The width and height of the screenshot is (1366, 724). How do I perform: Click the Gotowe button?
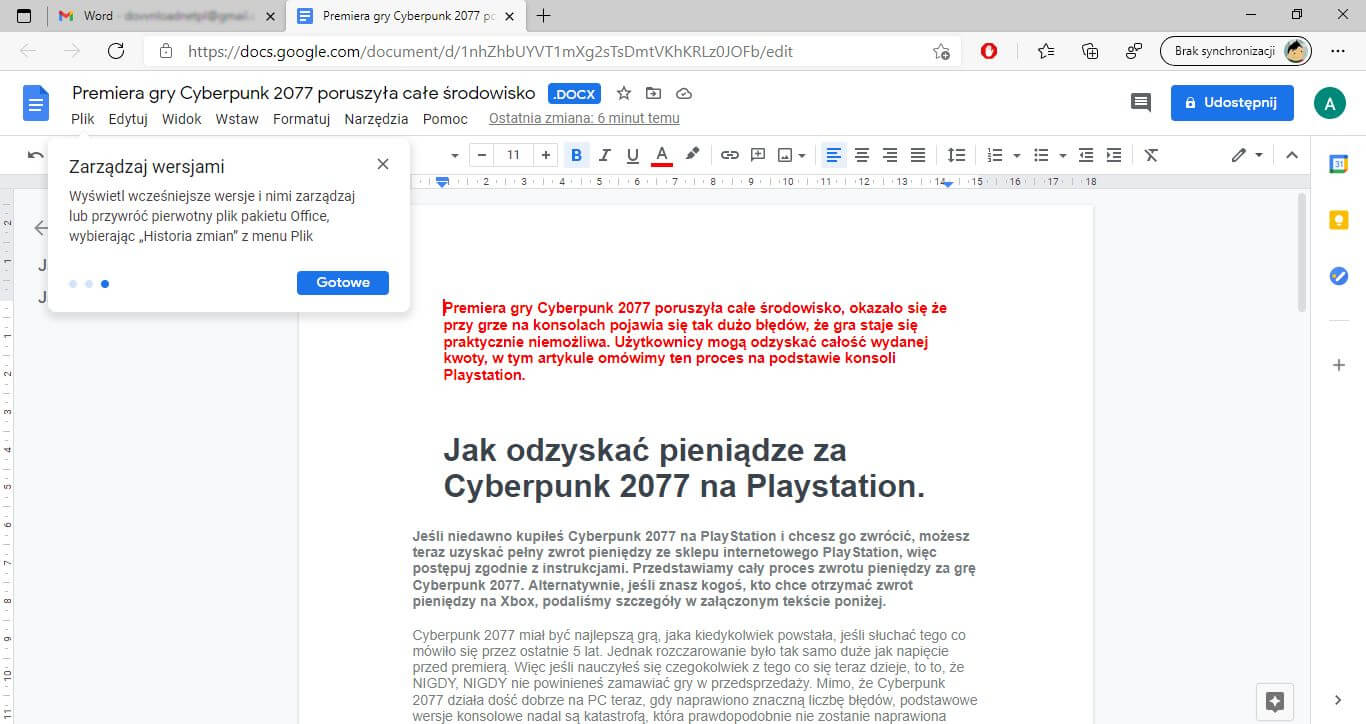(x=343, y=283)
